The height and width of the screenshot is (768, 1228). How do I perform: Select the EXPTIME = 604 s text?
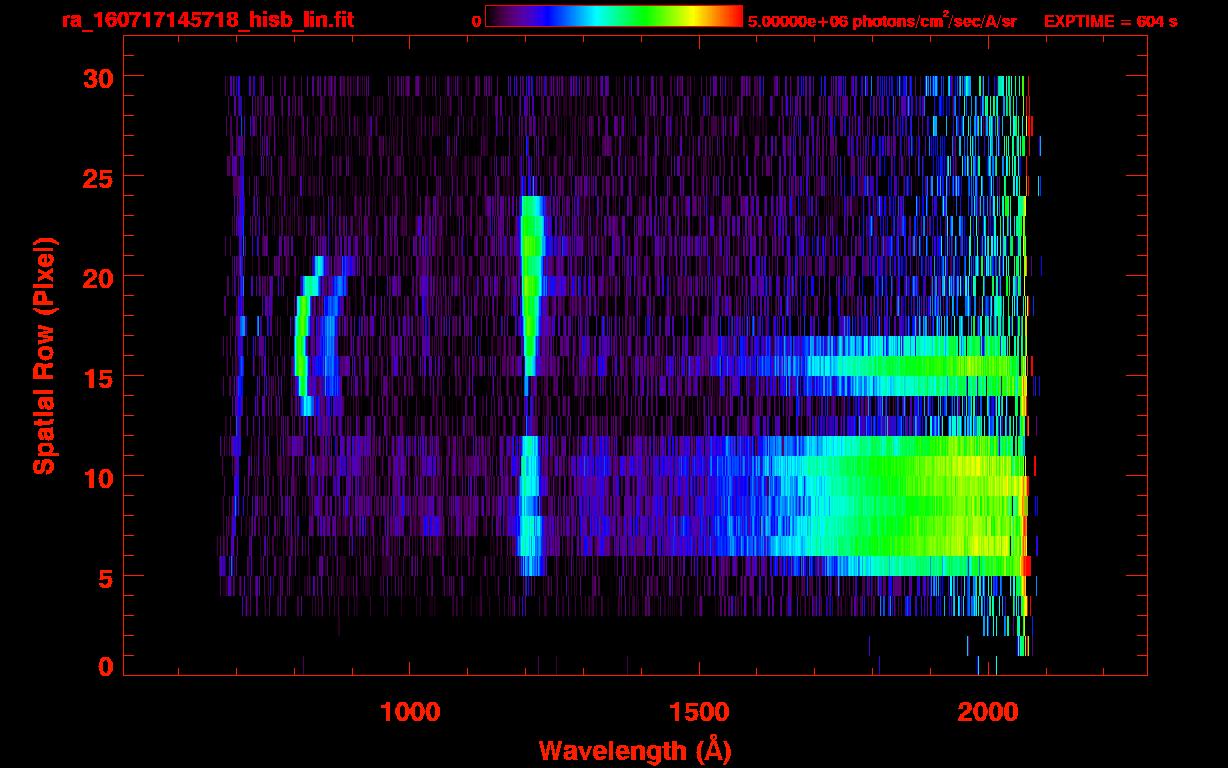click(1110, 21)
